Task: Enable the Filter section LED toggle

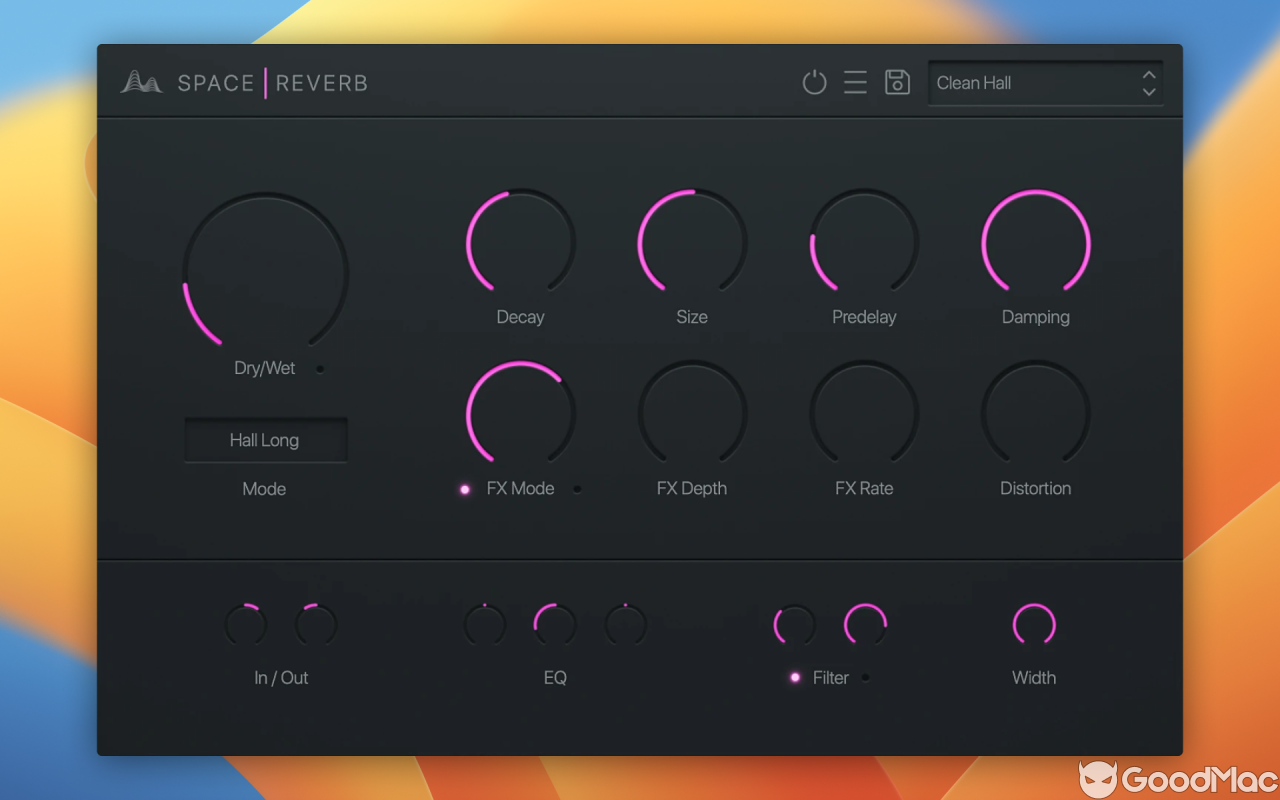Action: 795,677
